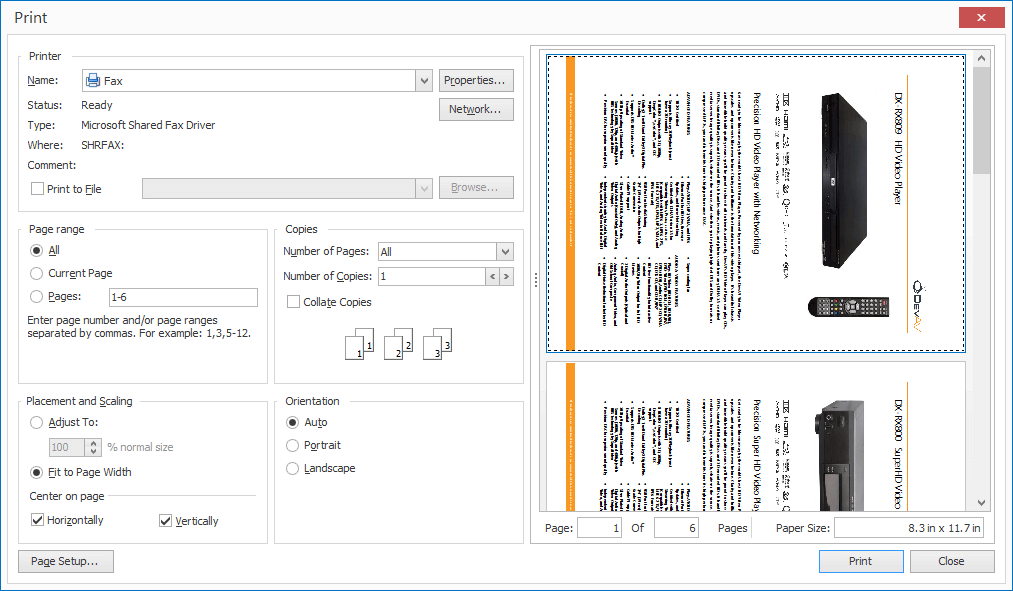The height and width of the screenshot is (591, 1013).
Task: Enable the Print to File checkbox
Action: (x=38, y=189)
